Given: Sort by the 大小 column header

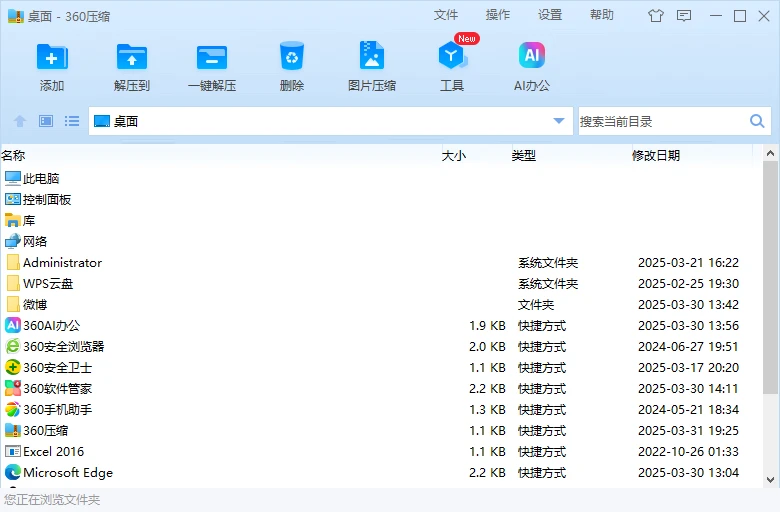Looking at the screenshot, I should [x=454, y=156].
